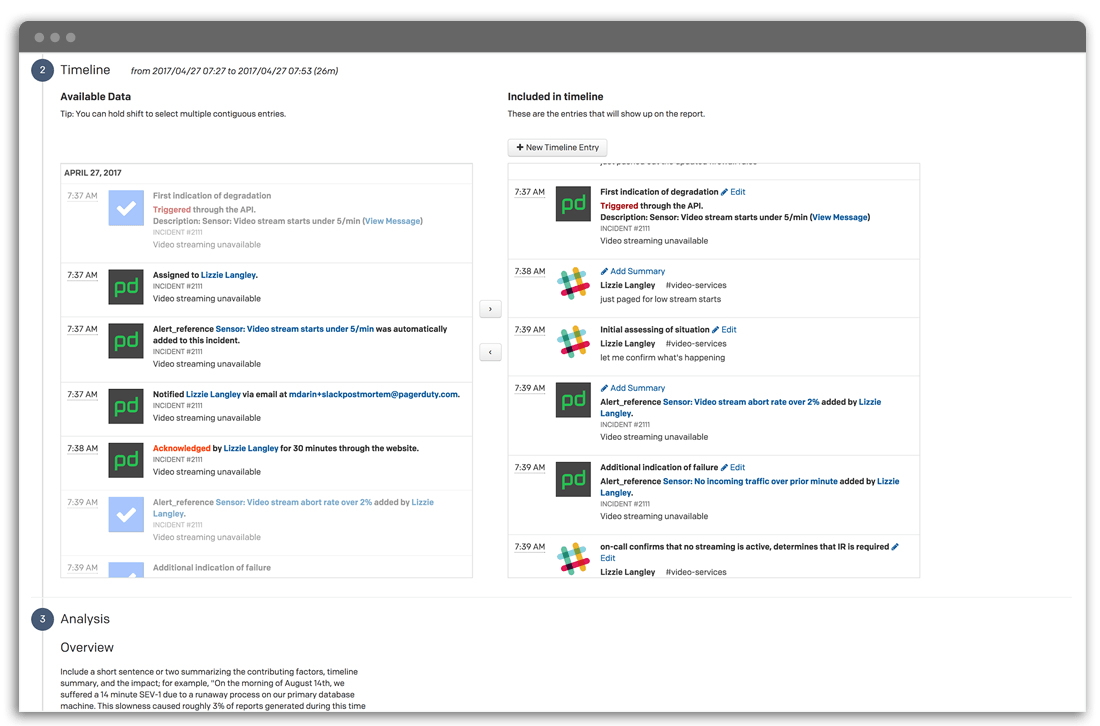Remove entries using the left arrow button

(x=490, y=352)
